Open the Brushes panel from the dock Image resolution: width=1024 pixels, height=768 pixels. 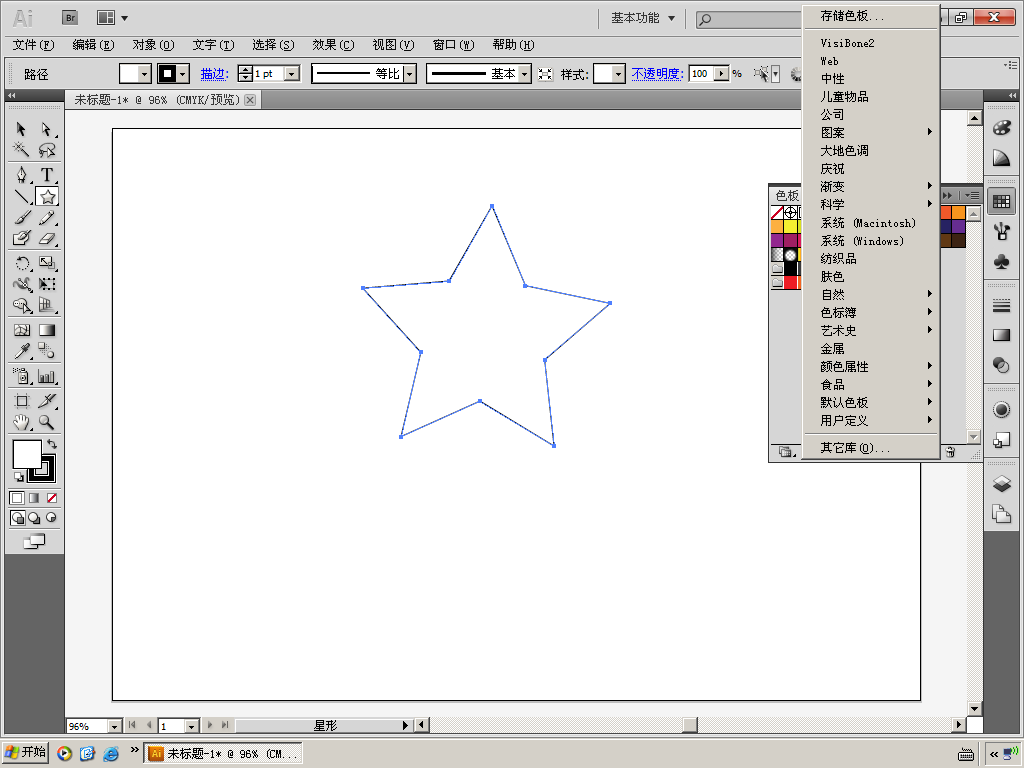point(1001,231)
